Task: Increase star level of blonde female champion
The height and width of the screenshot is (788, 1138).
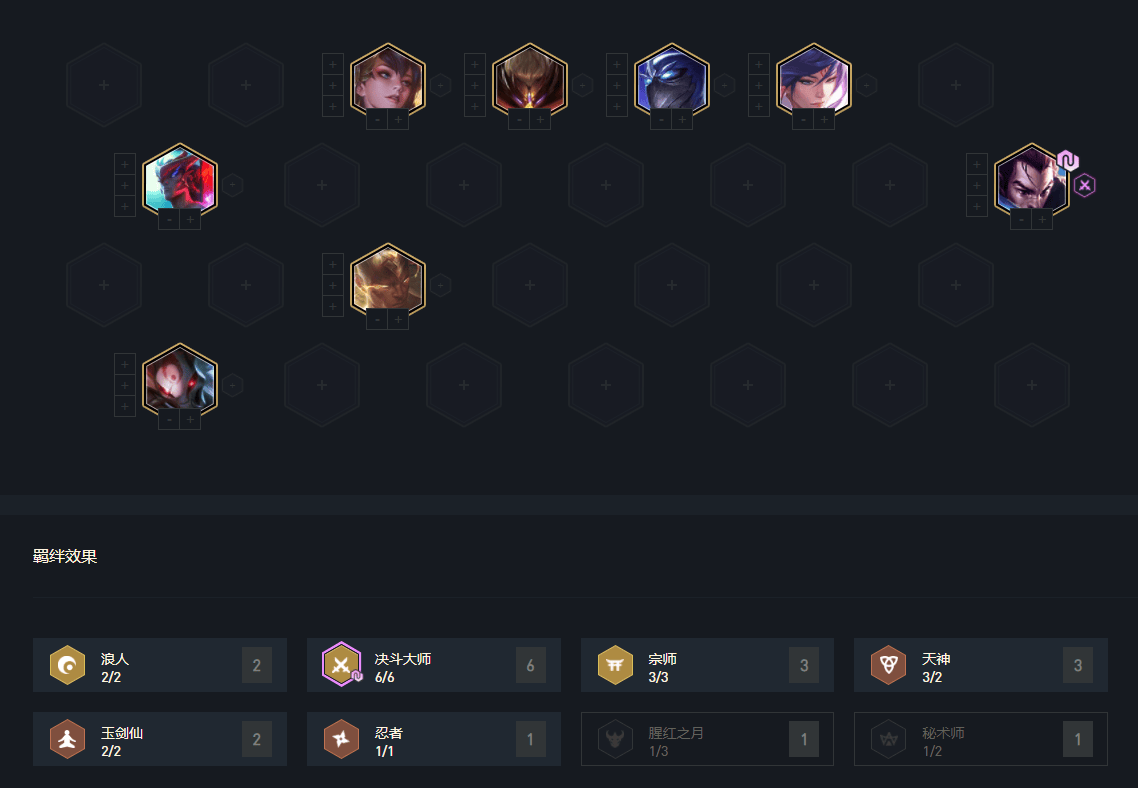Action: (x=398, y=120)
